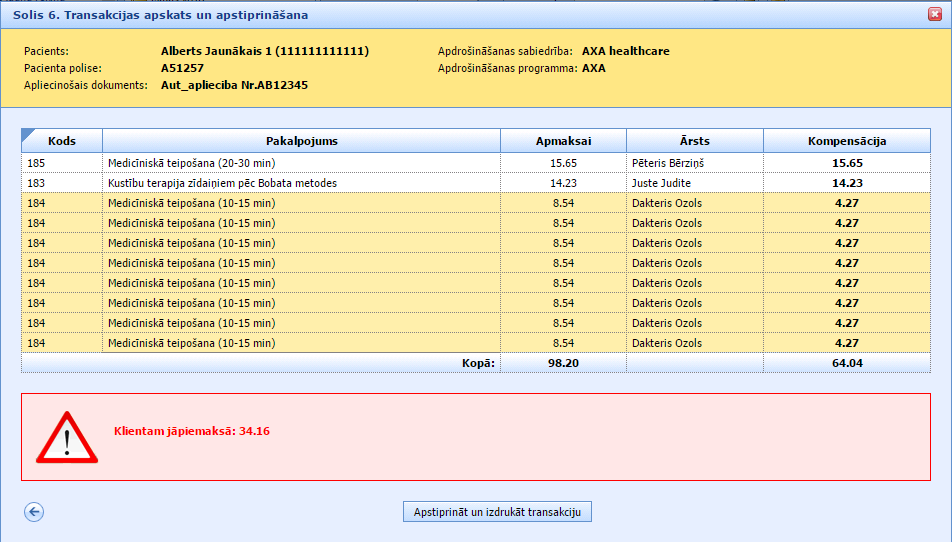The image size is (952, 542).
Task: Select the Ārsts column header
Action: (694, 141)
